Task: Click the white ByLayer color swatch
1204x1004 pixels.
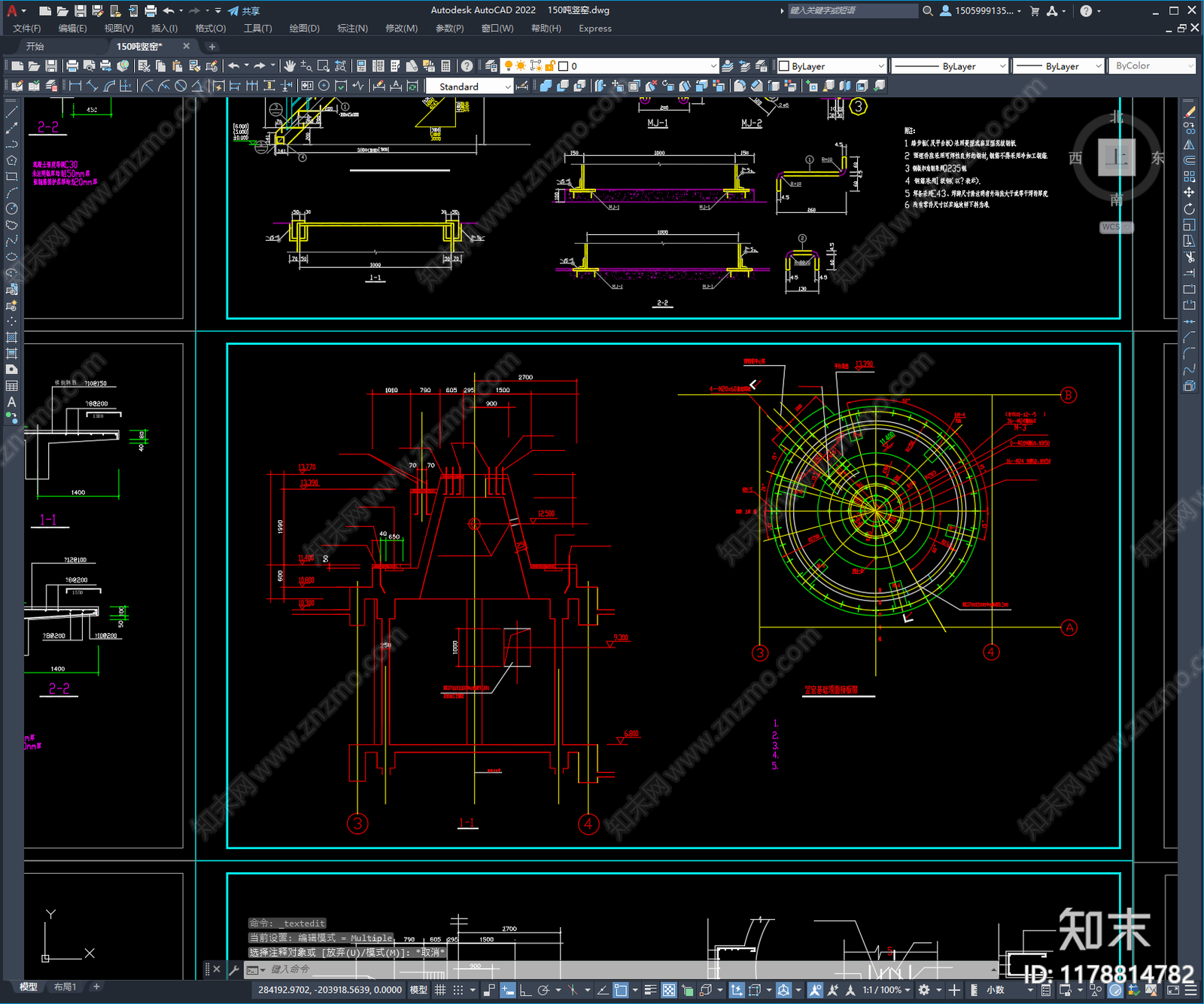Action: (x=783, y=66)
